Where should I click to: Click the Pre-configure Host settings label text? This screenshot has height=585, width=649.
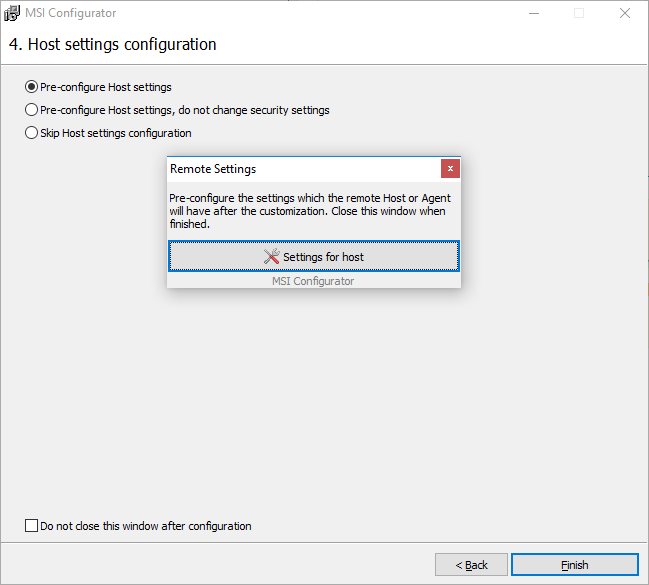(106, 87)
